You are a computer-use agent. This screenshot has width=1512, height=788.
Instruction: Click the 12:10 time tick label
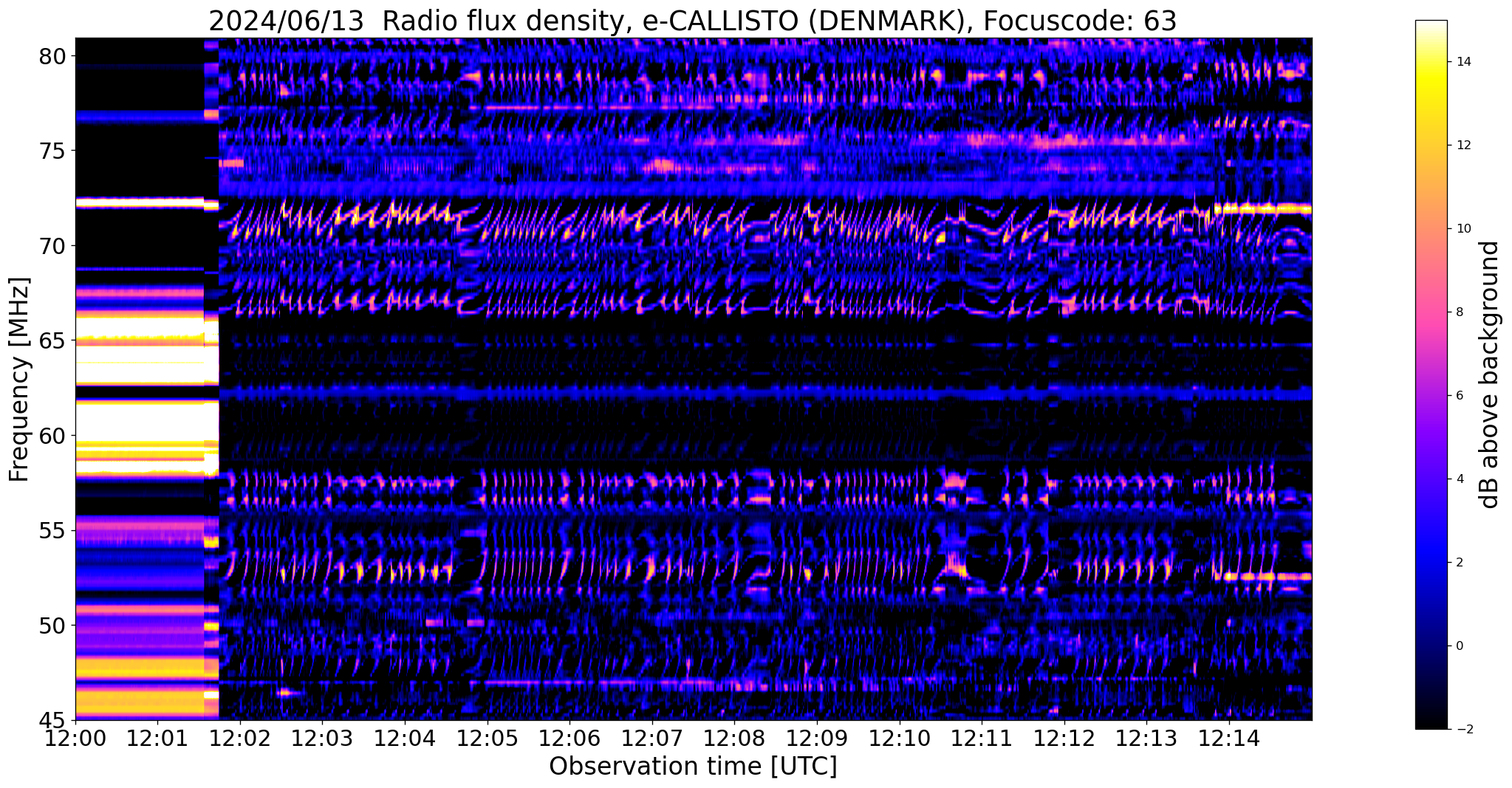point(900,738)
